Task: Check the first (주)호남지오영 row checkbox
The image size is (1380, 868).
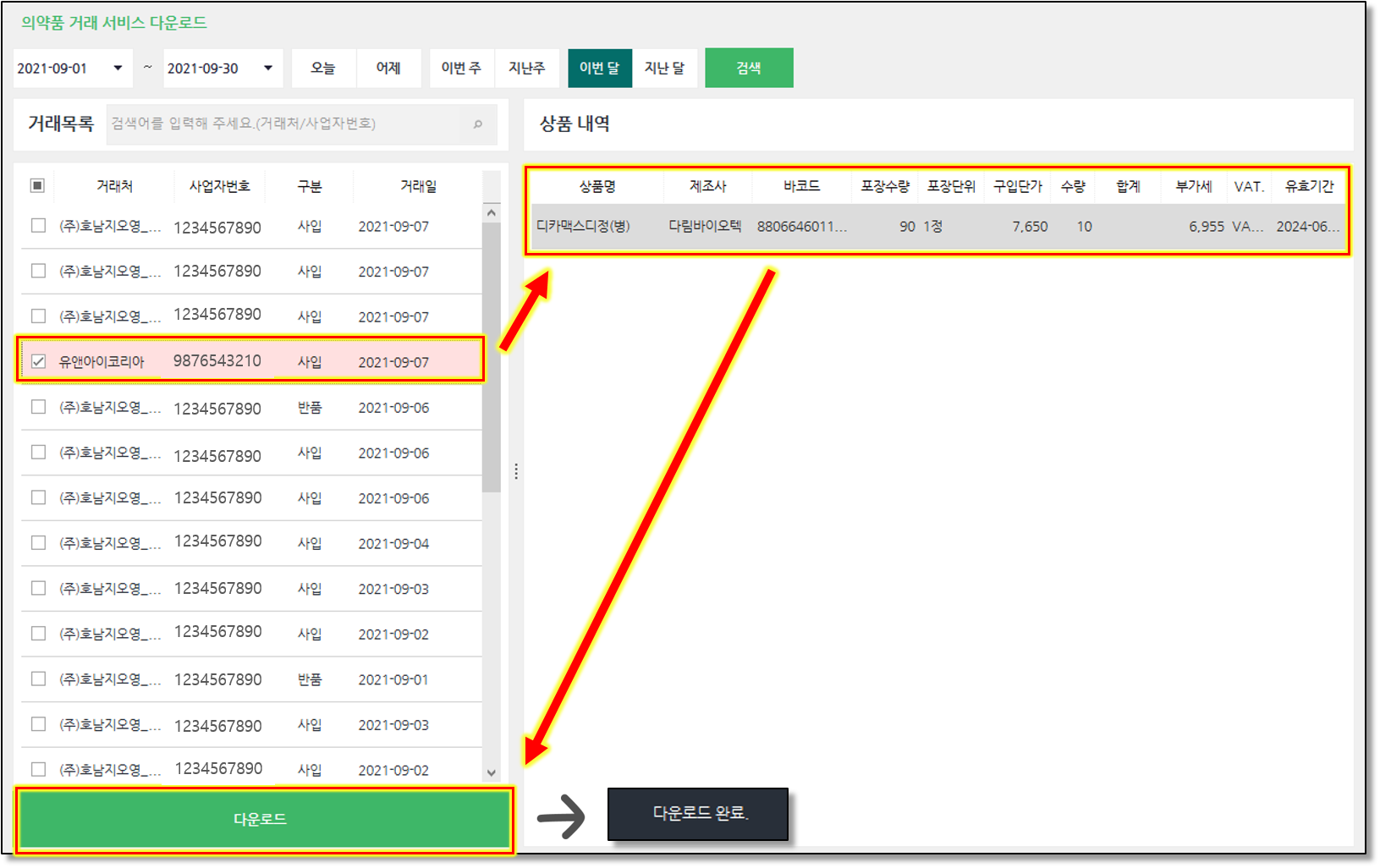Action: [x=38, y=226]
